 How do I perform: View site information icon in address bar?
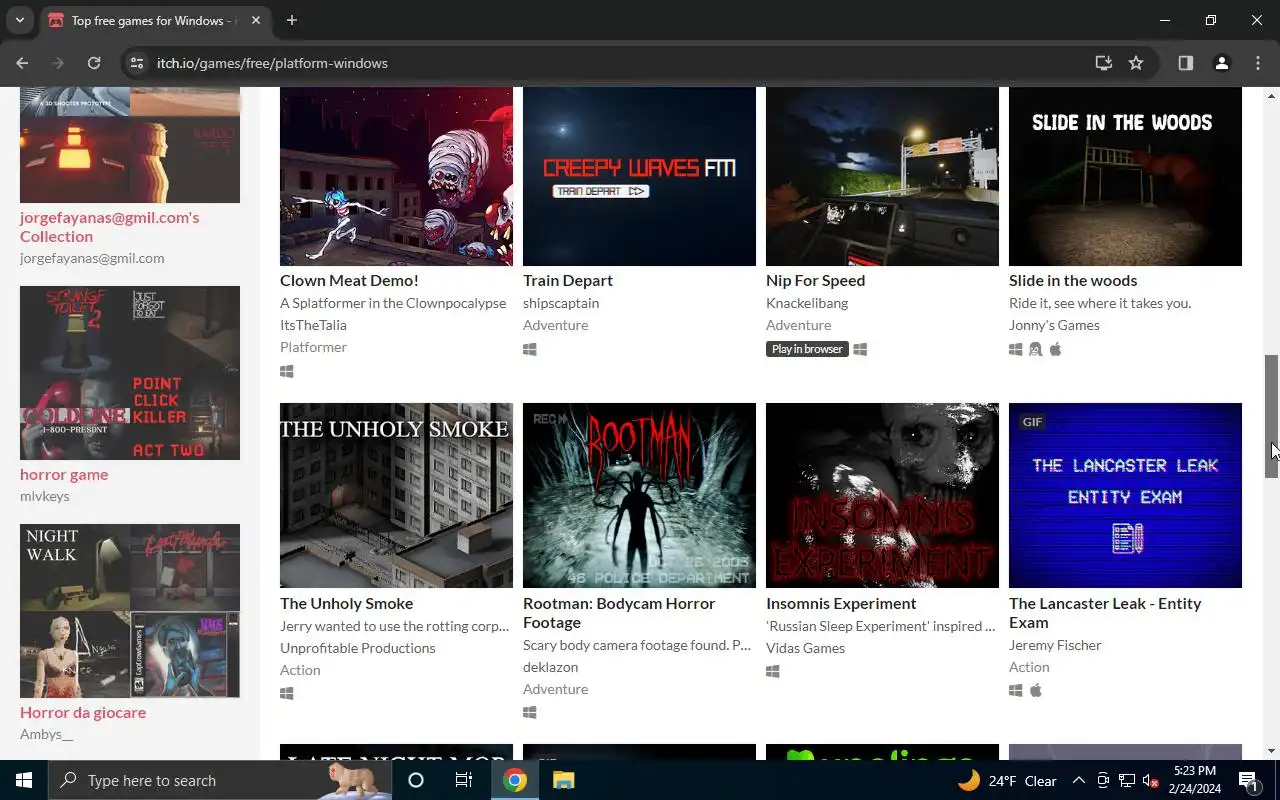(x=137, y=63)
